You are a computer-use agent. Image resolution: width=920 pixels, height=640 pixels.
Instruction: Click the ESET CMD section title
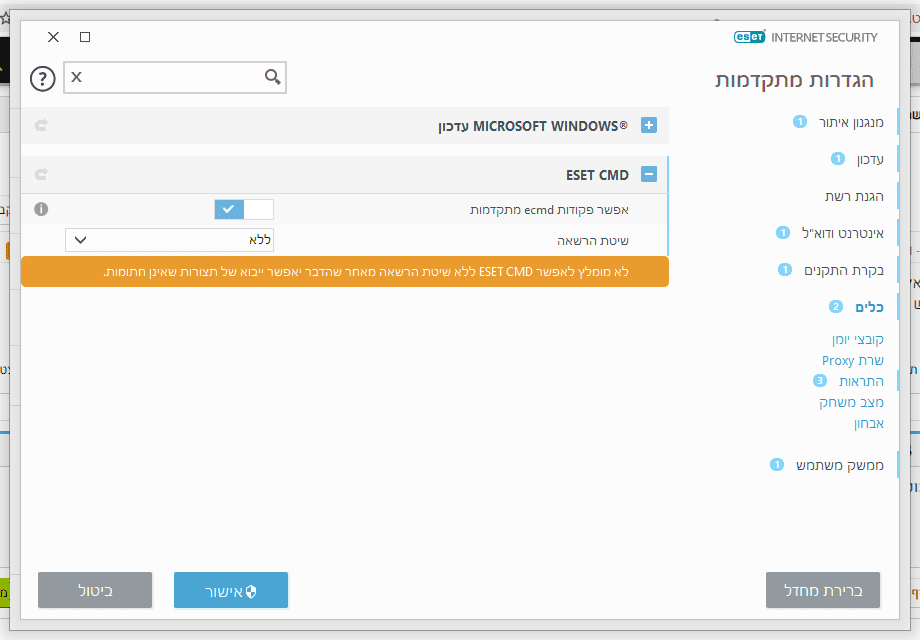point(597,175)
